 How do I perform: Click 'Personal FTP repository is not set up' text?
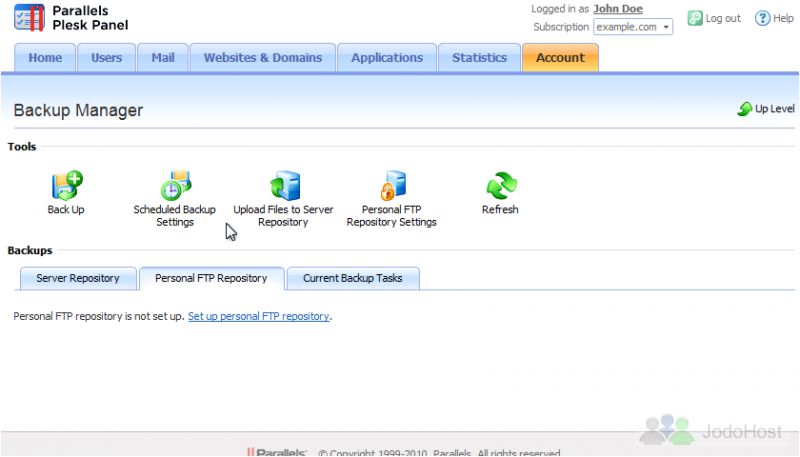98,316
